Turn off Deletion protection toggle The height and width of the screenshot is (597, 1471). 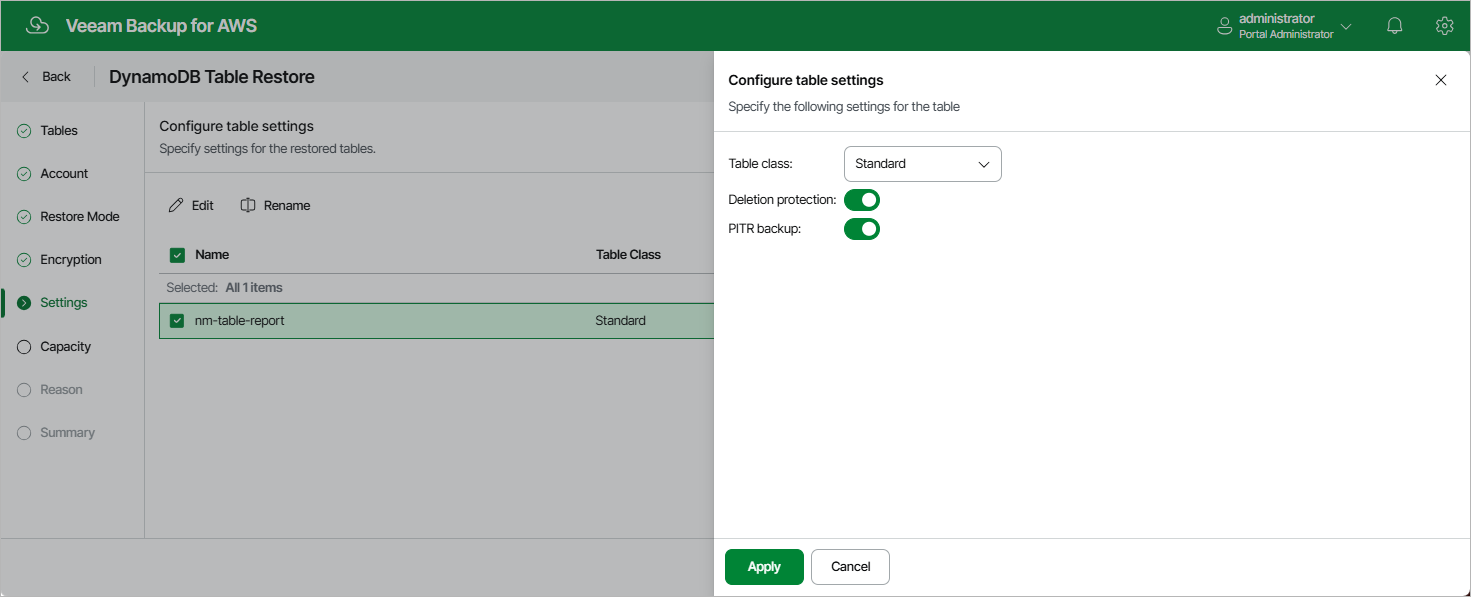pos(862,200)
